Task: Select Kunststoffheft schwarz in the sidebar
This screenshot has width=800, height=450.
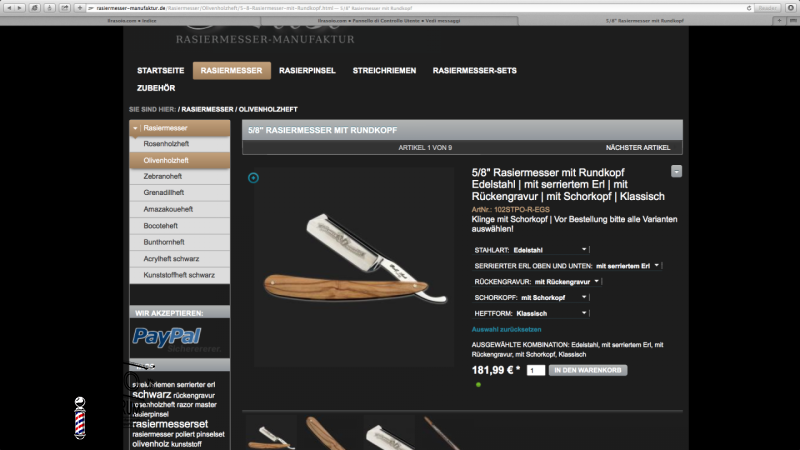Action: (x=180, y=275)
